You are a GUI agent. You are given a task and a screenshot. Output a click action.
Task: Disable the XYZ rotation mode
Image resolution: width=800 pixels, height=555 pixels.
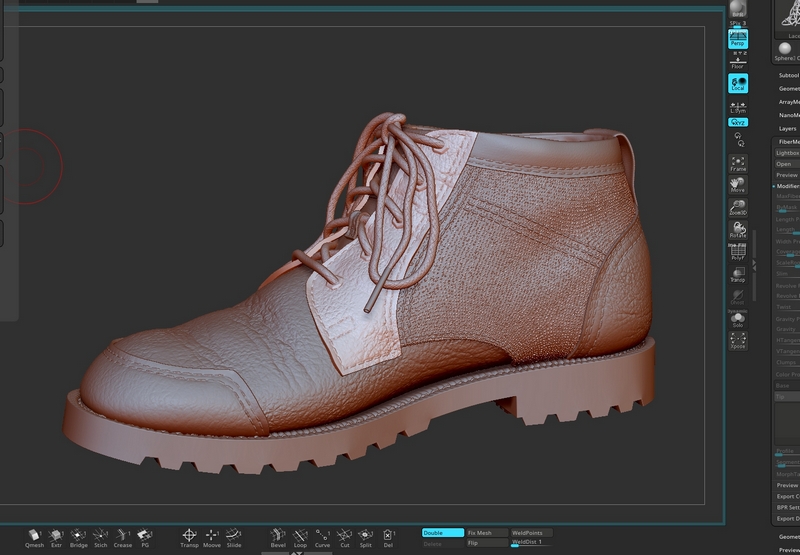(738, 122)
